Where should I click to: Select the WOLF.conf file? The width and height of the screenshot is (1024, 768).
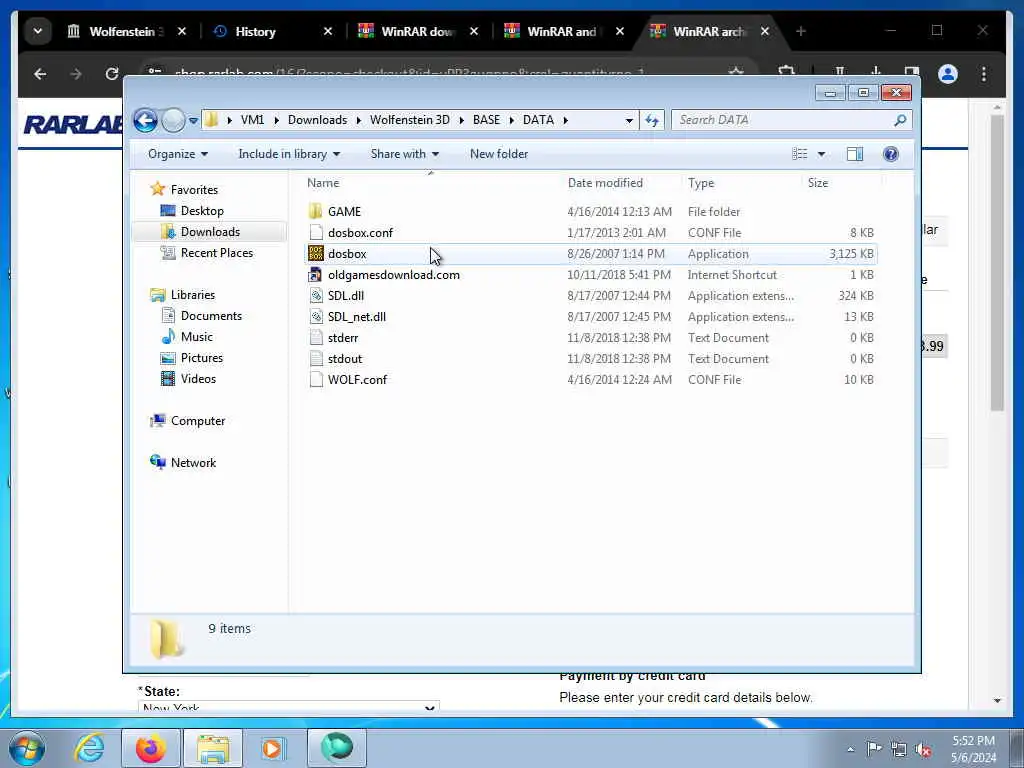(357, 379)
